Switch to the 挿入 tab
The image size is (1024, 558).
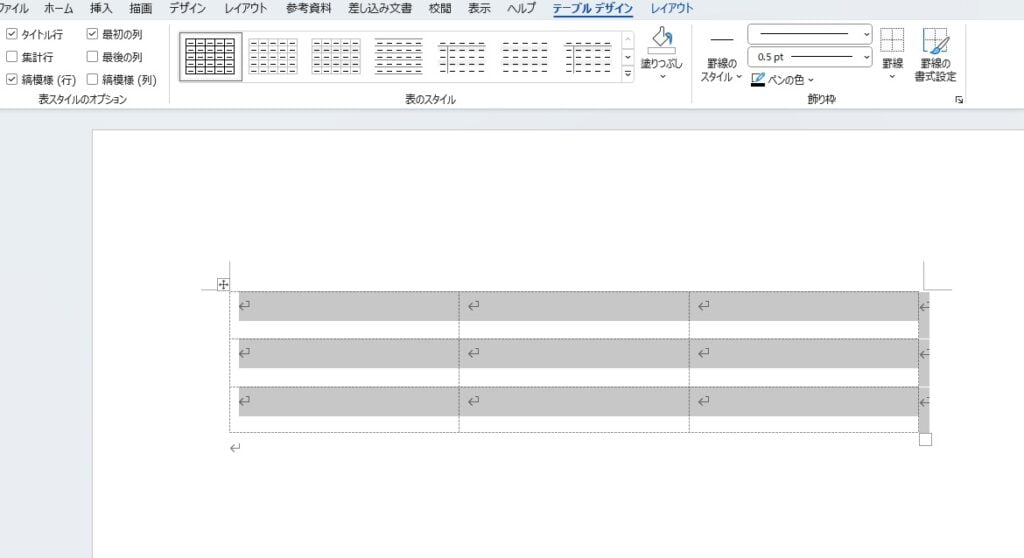pos(101,8)
